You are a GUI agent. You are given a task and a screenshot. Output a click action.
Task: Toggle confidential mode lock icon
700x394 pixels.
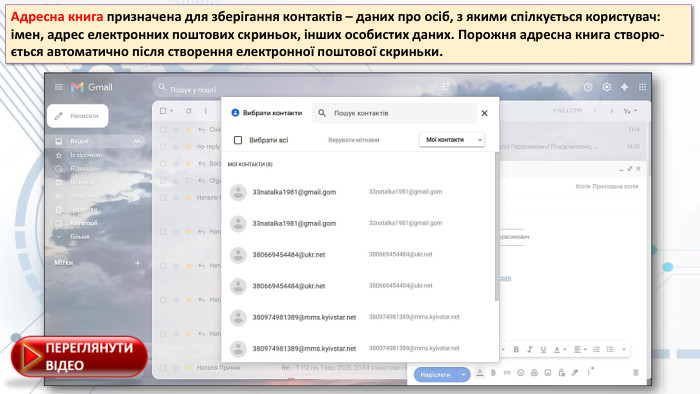point(562,372)
